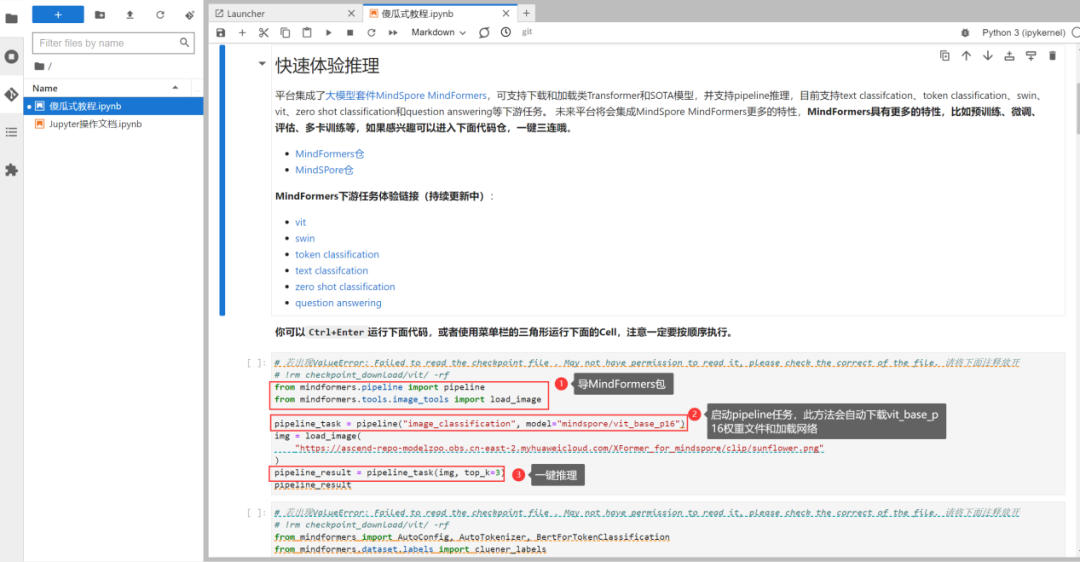Screen dimensions: 1080x562
Task: Duplicate the cell using cell toolbar
Action: [x=945, y=56]
